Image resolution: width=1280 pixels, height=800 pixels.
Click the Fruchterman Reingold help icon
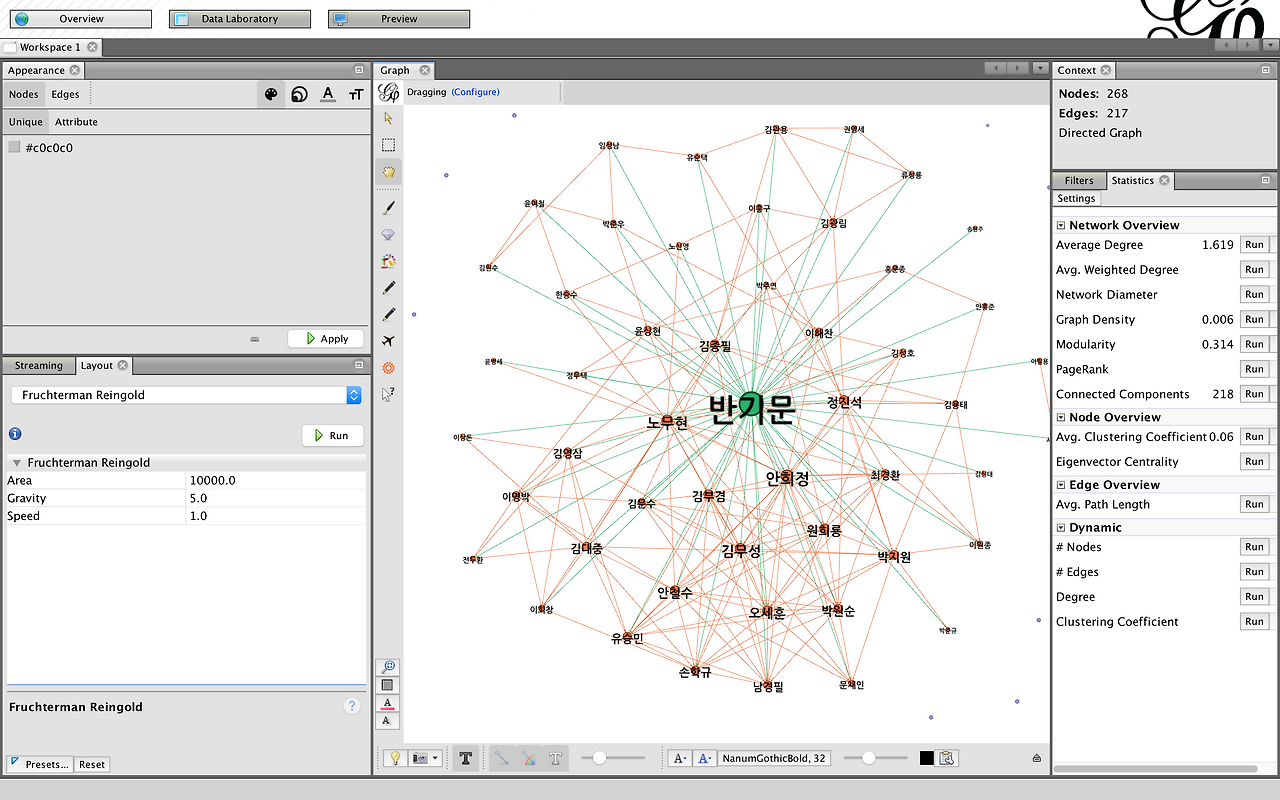352,706
